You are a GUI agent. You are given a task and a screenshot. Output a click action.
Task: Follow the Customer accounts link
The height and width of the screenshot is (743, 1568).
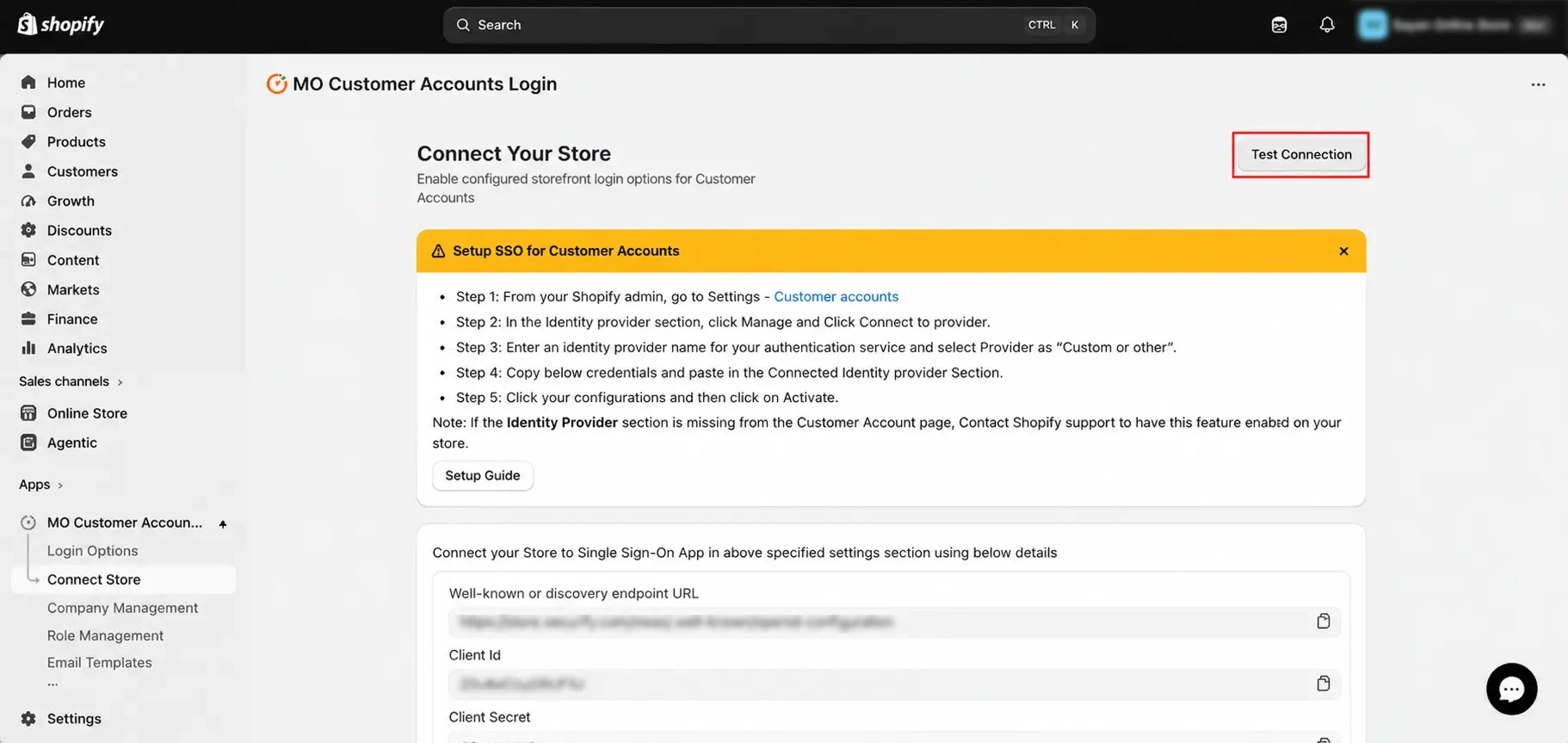(836, 296)
